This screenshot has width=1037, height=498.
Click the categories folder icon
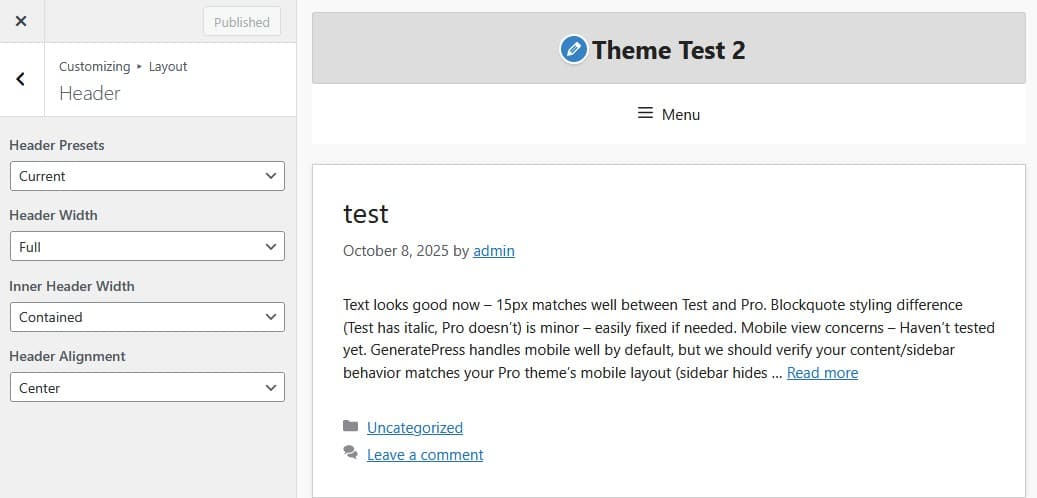(350, 427)
